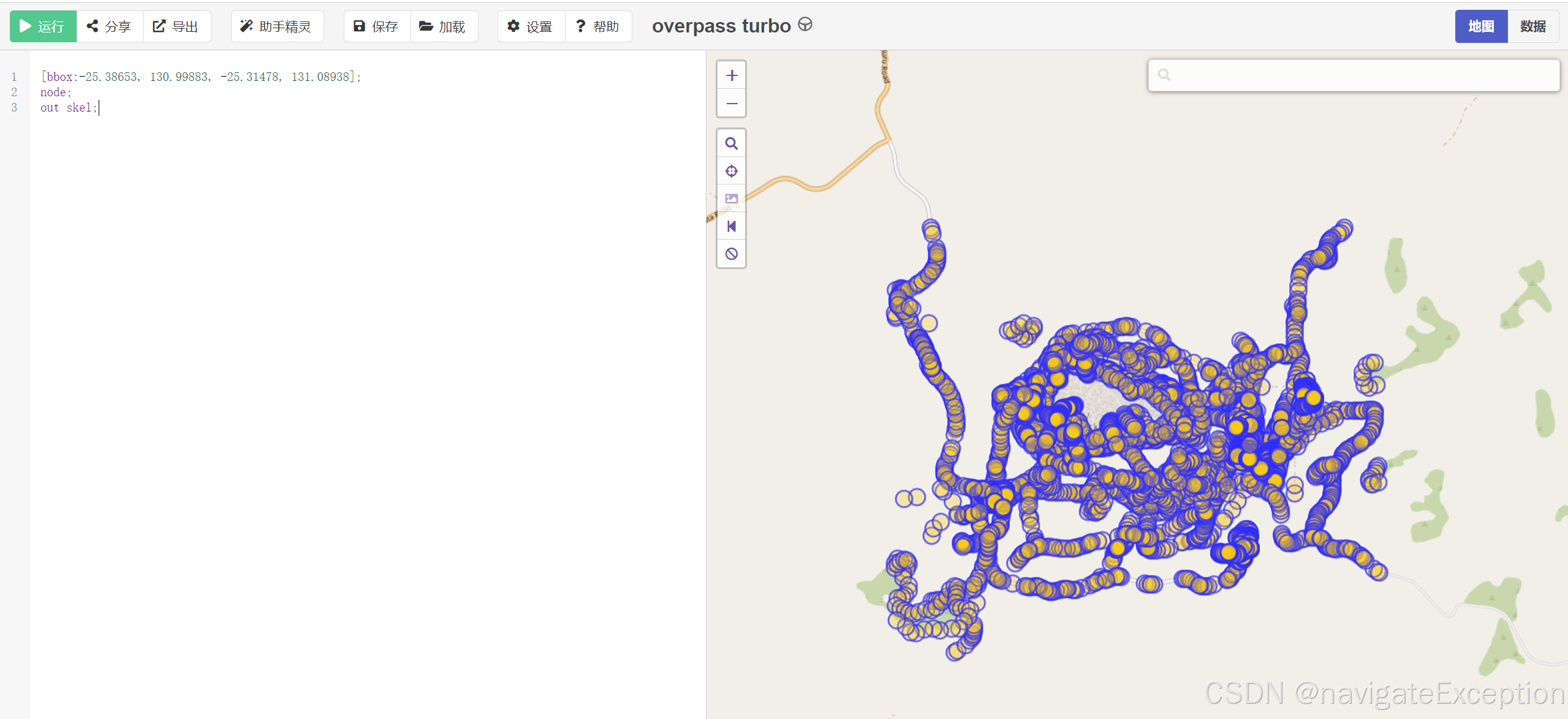Switch to the 地图 map tab
1568x719 pixels.
point(1480,26)
